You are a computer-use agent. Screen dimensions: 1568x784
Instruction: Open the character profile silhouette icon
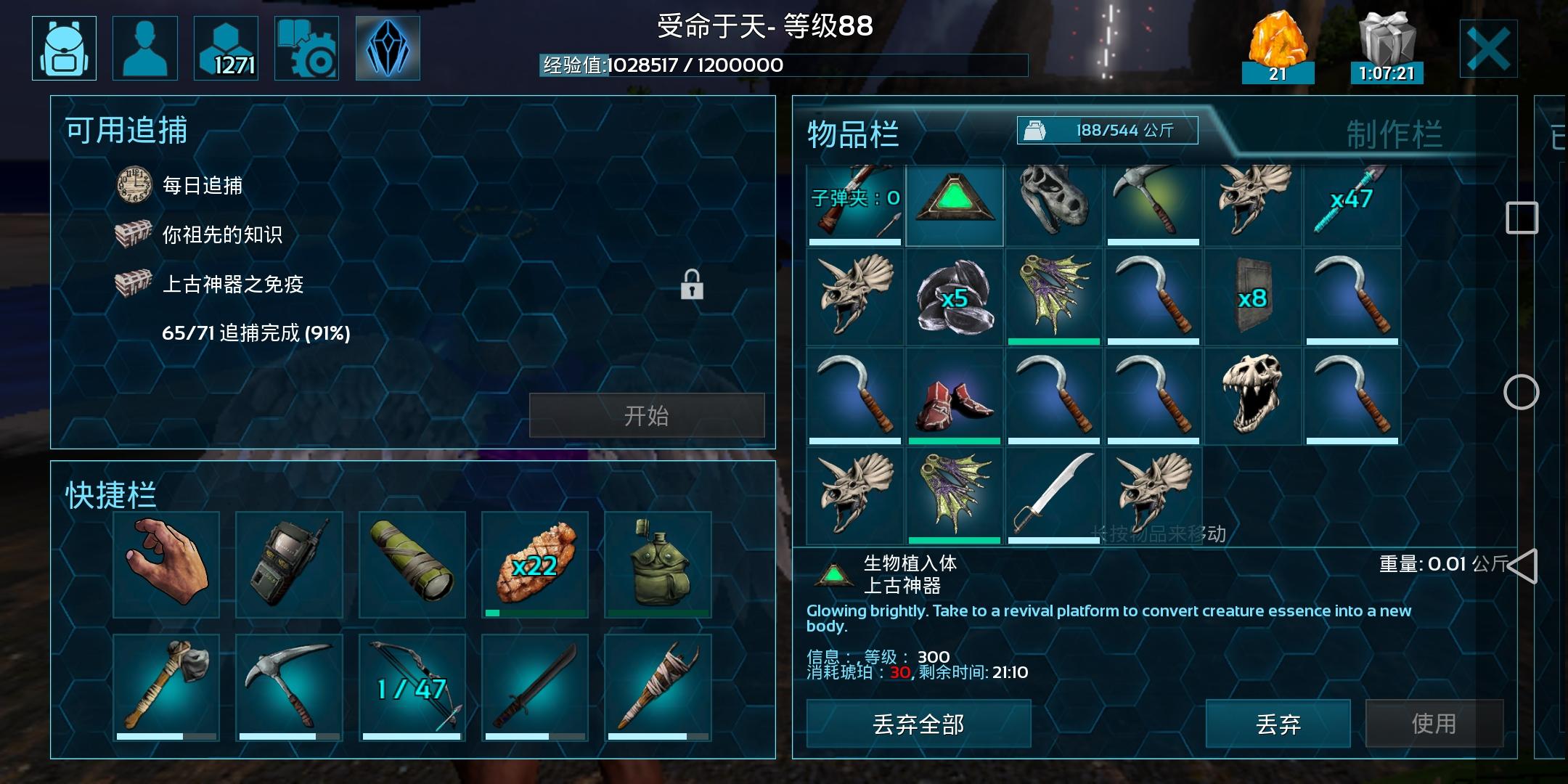pos(145,48)
